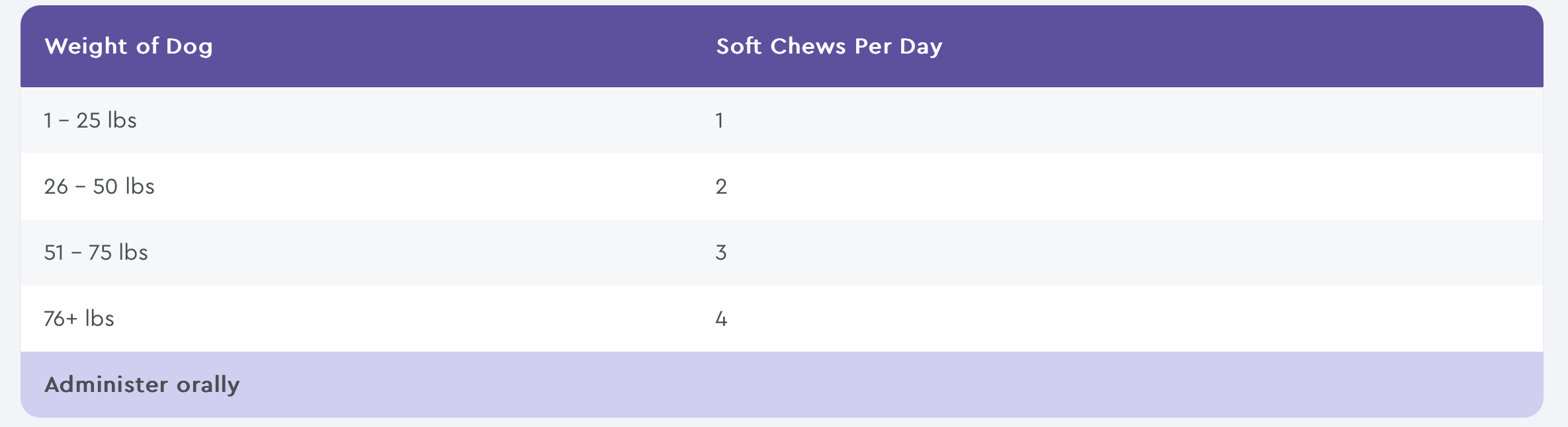Click the chew count "2" value
This screenshot has width=1568, height=427.
pyautogui.click(x=721, y=186)
